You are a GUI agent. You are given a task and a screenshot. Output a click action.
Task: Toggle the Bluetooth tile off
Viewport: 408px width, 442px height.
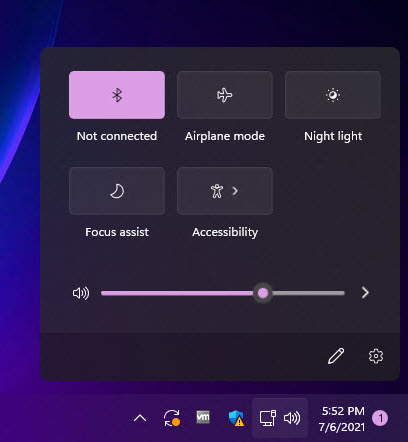click(117, 95)
